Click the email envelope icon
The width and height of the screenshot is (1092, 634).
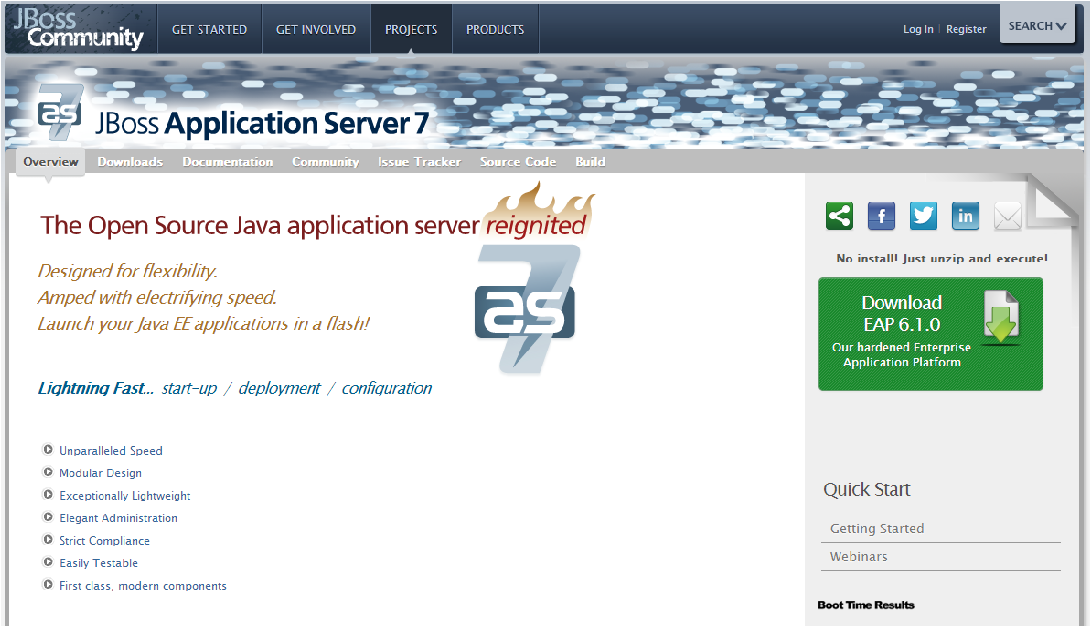coord(1007,215)
